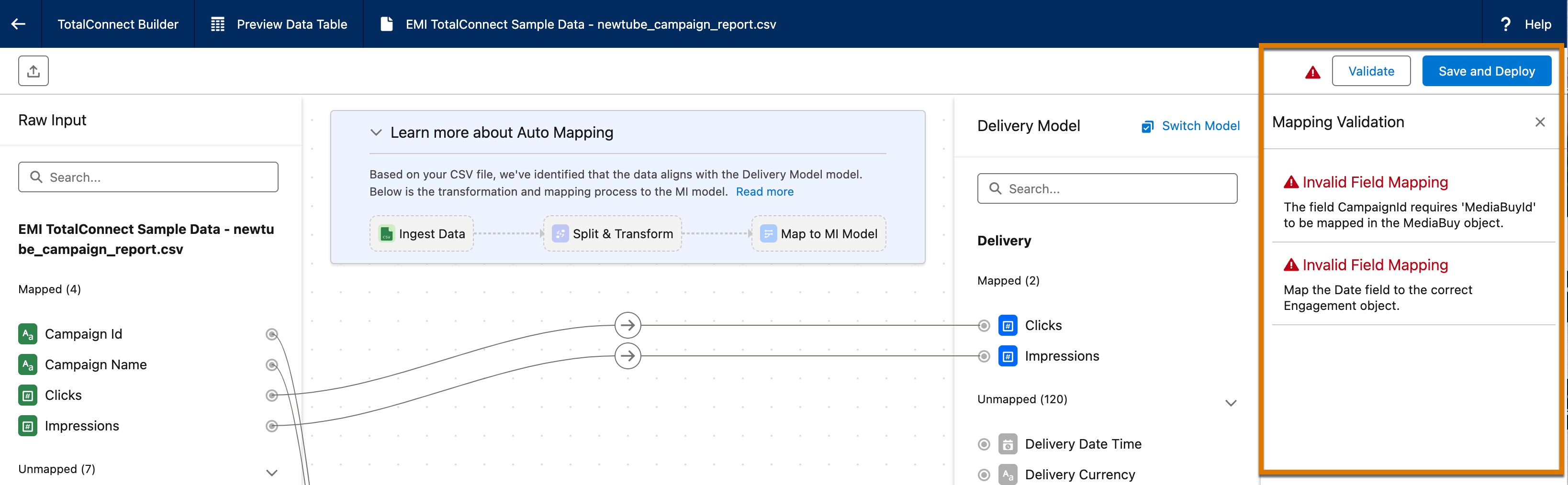Click the warning triangle beside Validate
This screenshot has width=1568, height=485.
1312,71
